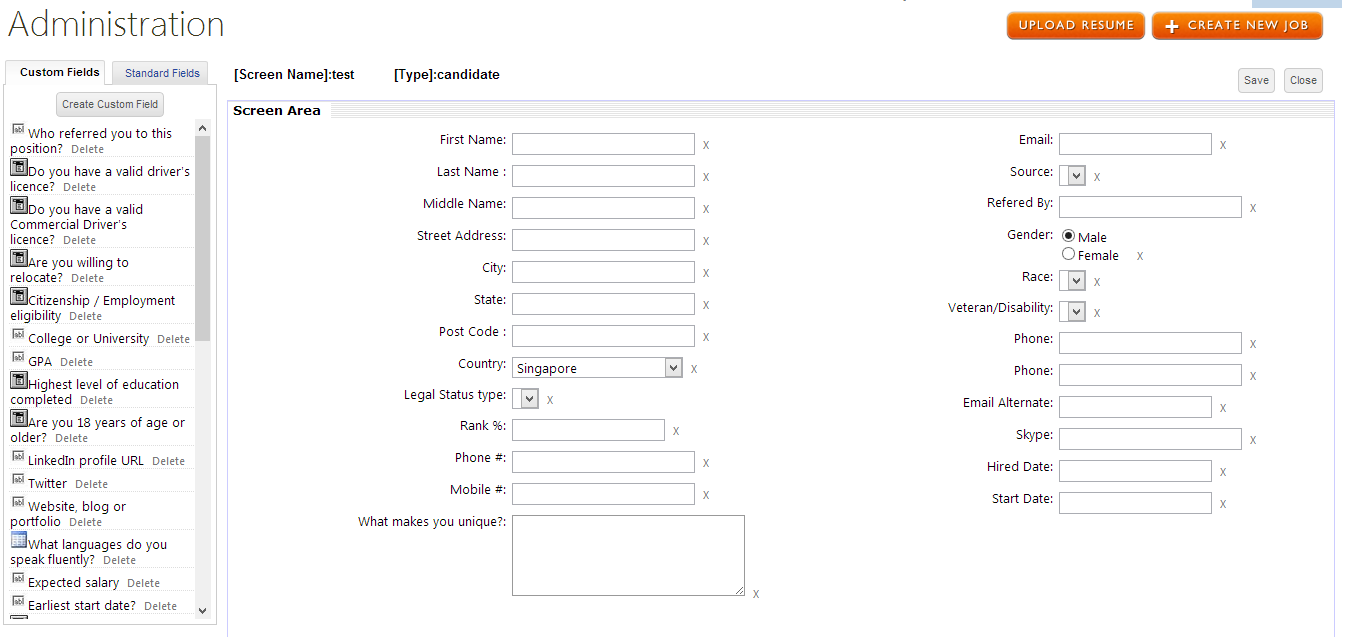The width and height of the screenshot is (1349, 637).
Task: Click the field icon beside 'Who referred you to this position?'
Action: click(18, 129)
